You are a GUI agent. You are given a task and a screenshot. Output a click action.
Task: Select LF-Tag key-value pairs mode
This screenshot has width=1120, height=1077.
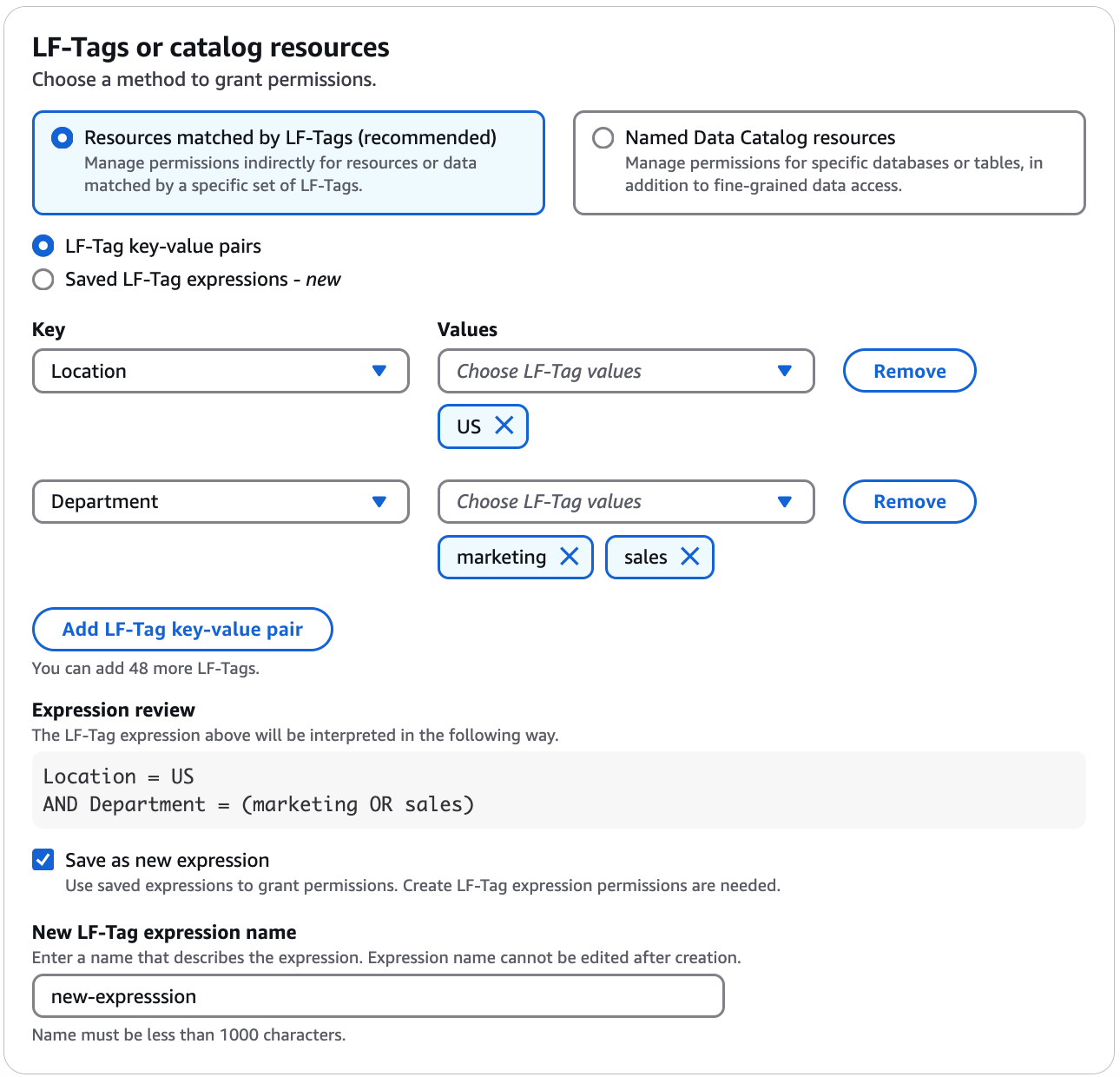click(43, 246)
